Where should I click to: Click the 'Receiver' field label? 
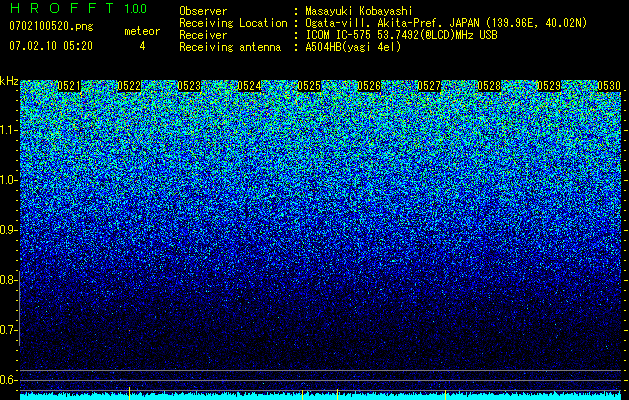[x=203, y=35]
